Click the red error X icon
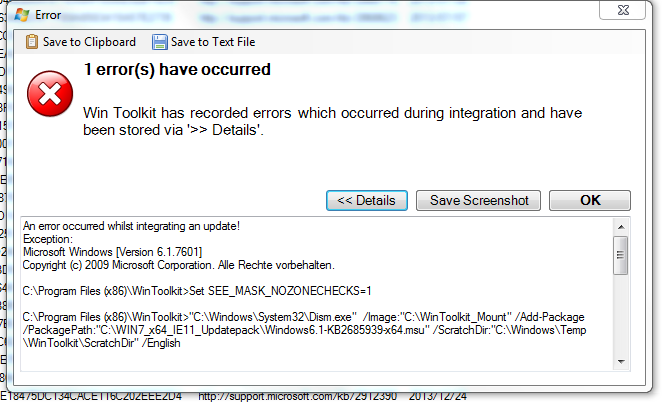The width and height of the screenshot is (670, 407). [x=50, y=94]
